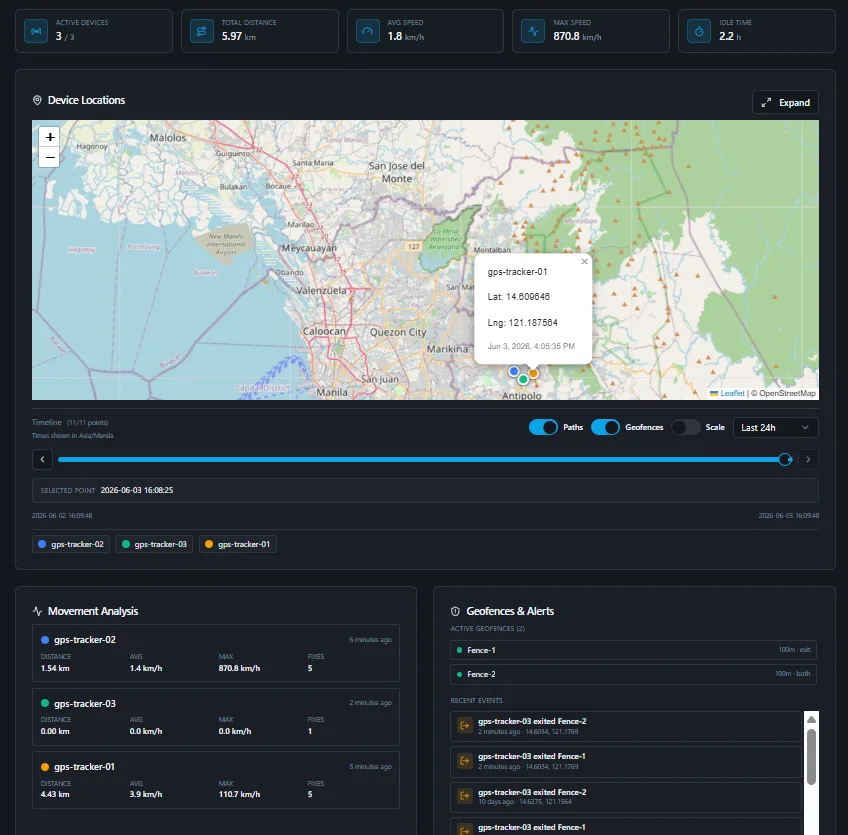
Task: Step timeline back with left arrow
Action: click(42, 459)
